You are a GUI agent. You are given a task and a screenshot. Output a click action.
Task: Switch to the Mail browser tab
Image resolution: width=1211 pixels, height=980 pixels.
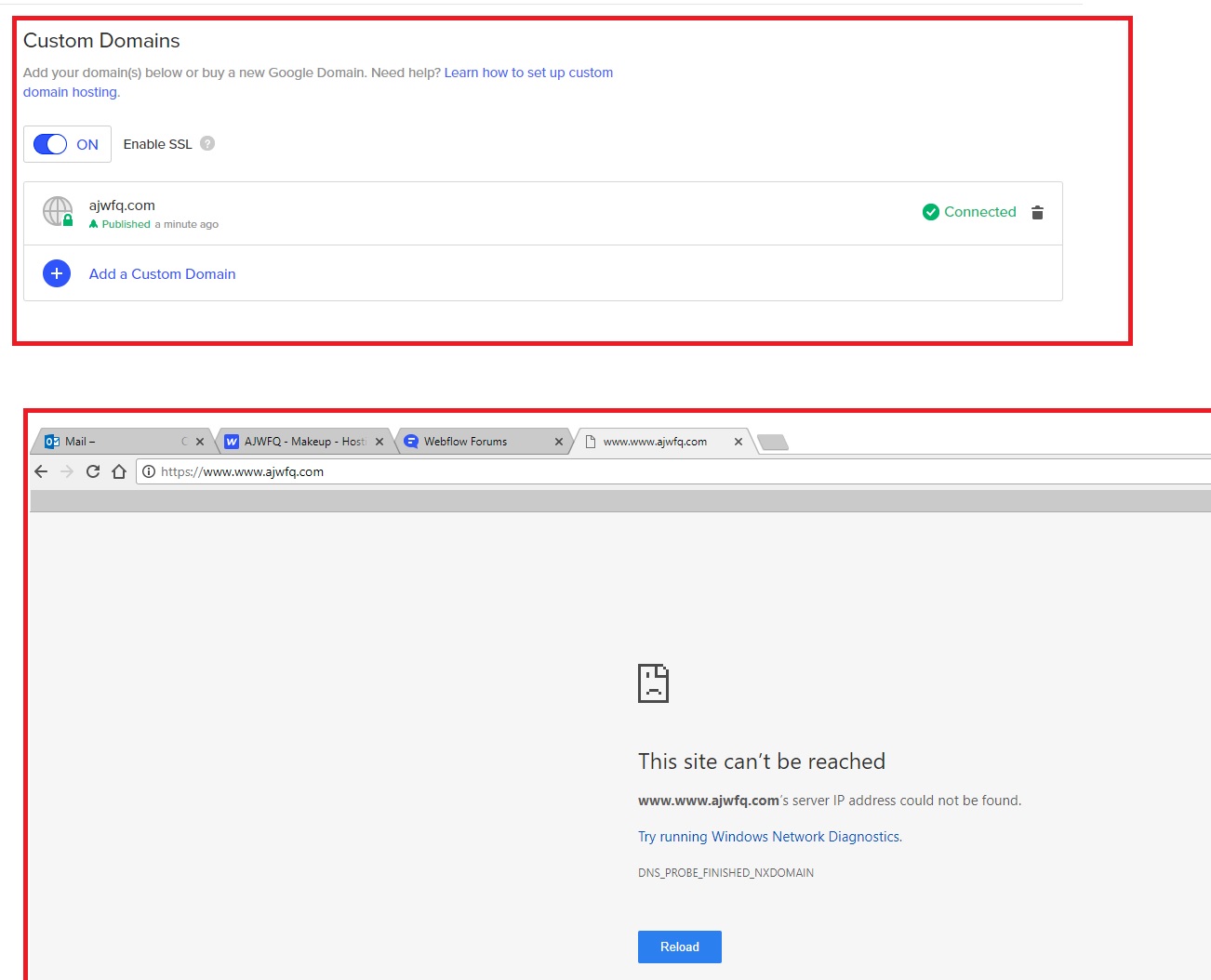(x=121, y=442)
